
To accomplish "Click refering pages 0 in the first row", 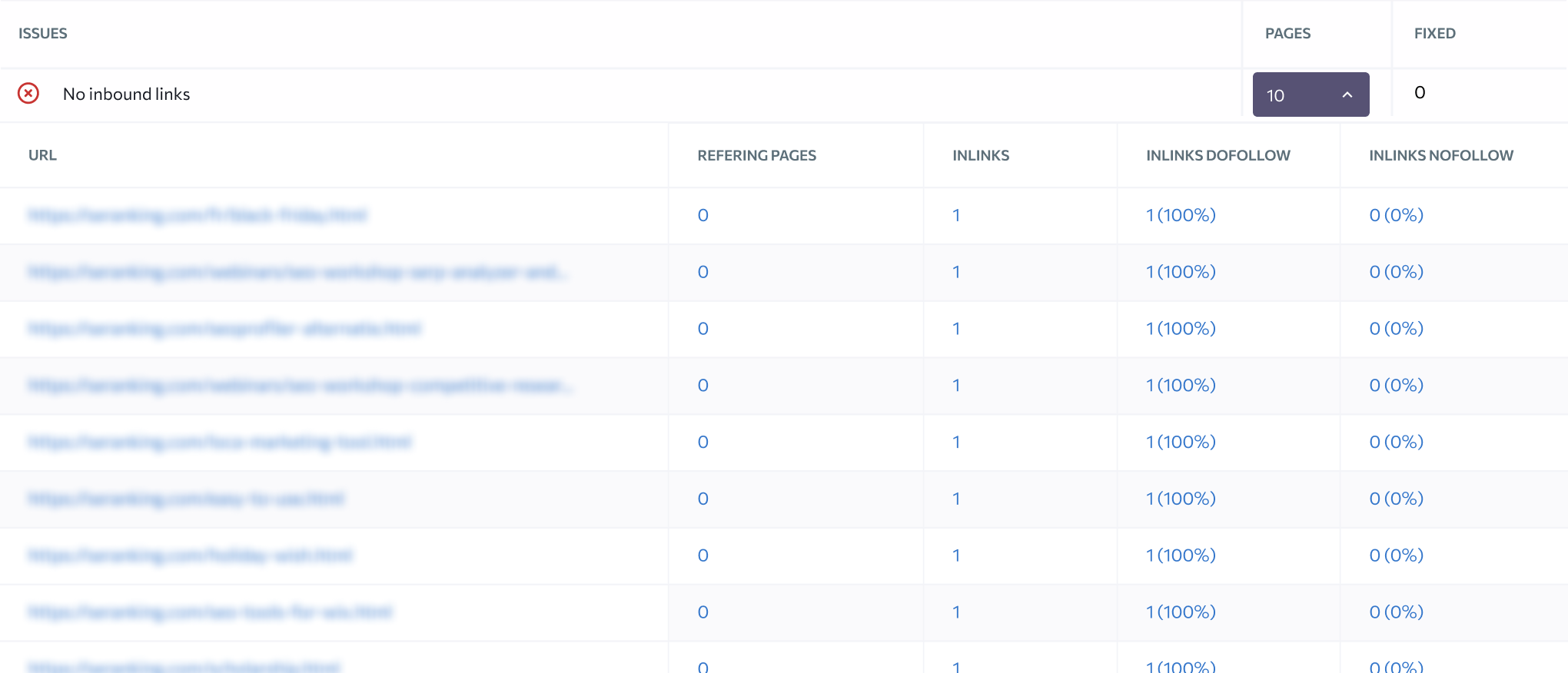I will pos(703,215).
